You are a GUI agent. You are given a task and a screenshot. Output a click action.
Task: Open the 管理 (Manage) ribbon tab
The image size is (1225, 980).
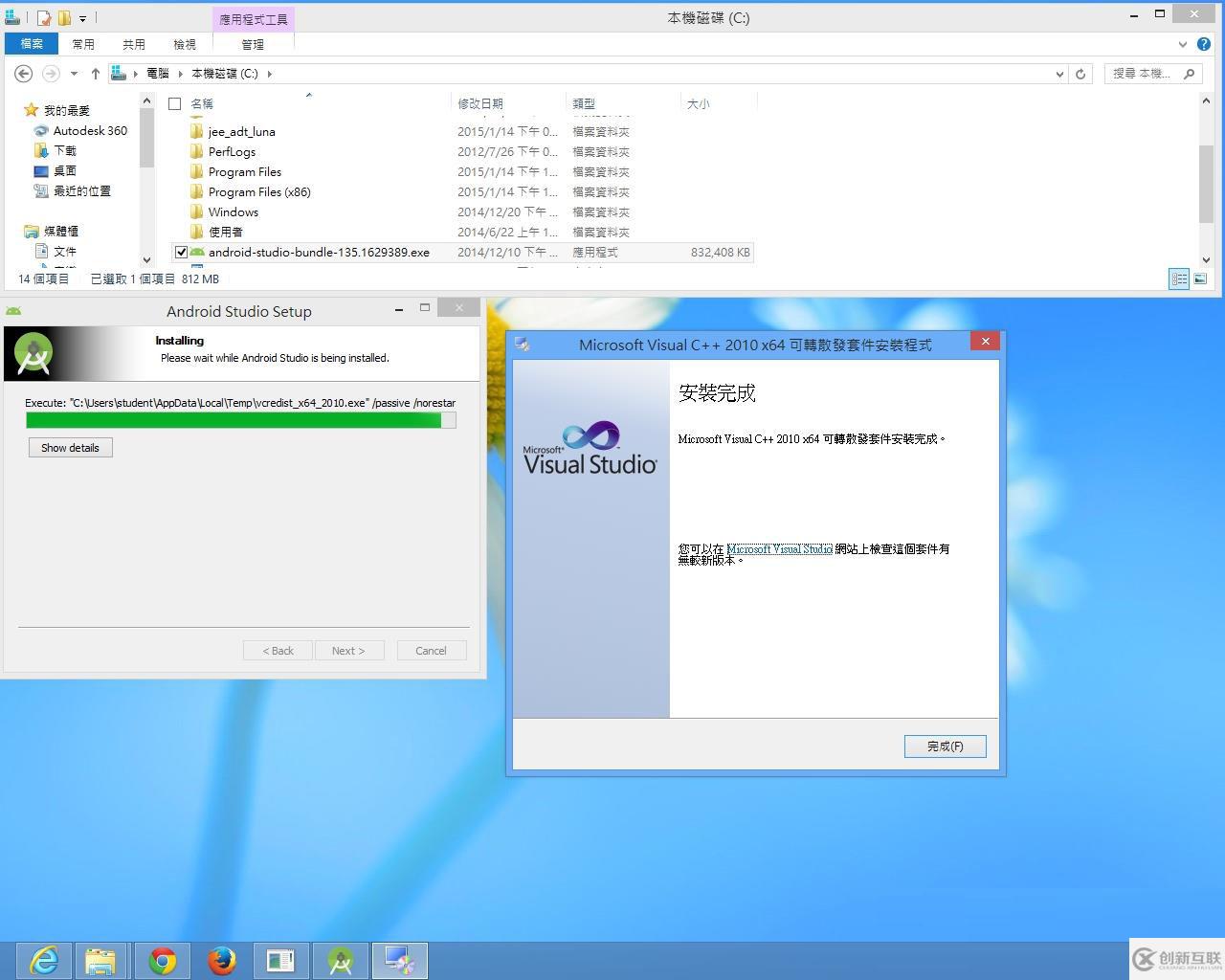253,44
